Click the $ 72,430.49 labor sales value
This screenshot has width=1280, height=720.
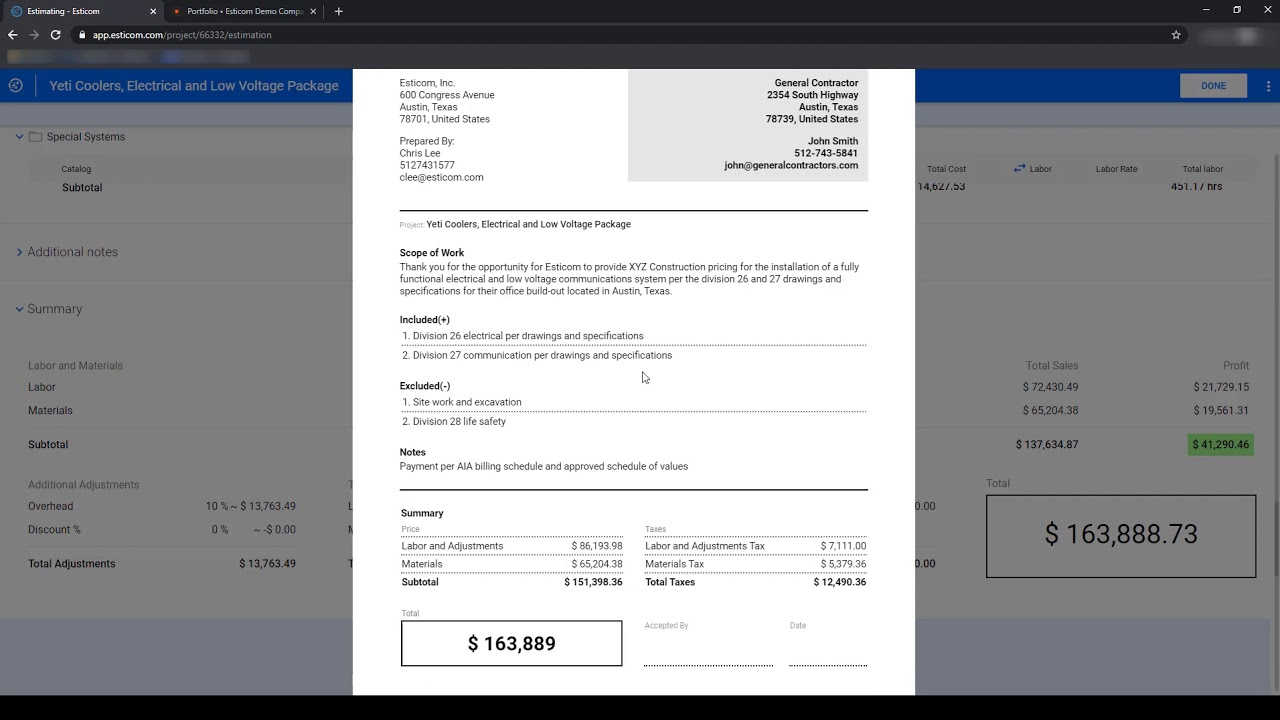(1050, 387)
